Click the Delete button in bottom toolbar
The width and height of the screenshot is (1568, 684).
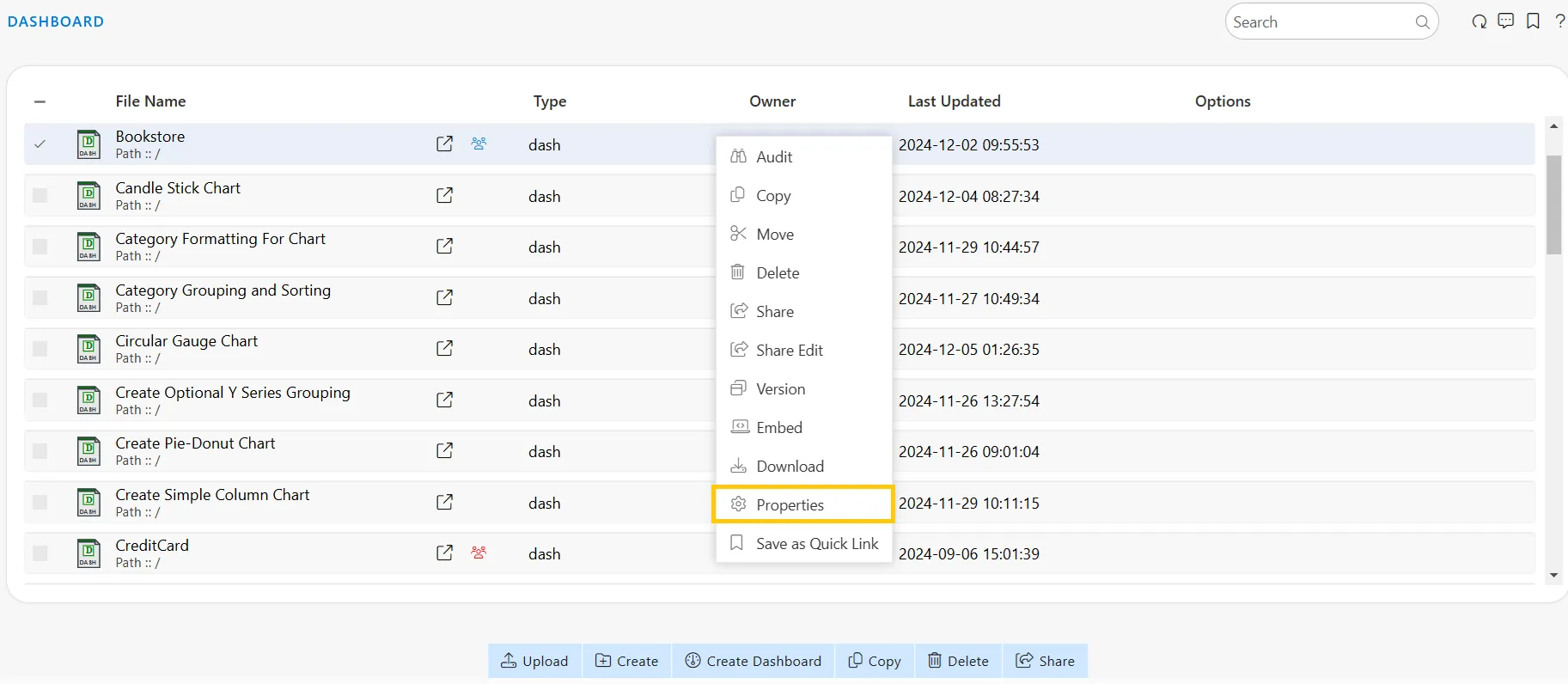pos(958,661)
